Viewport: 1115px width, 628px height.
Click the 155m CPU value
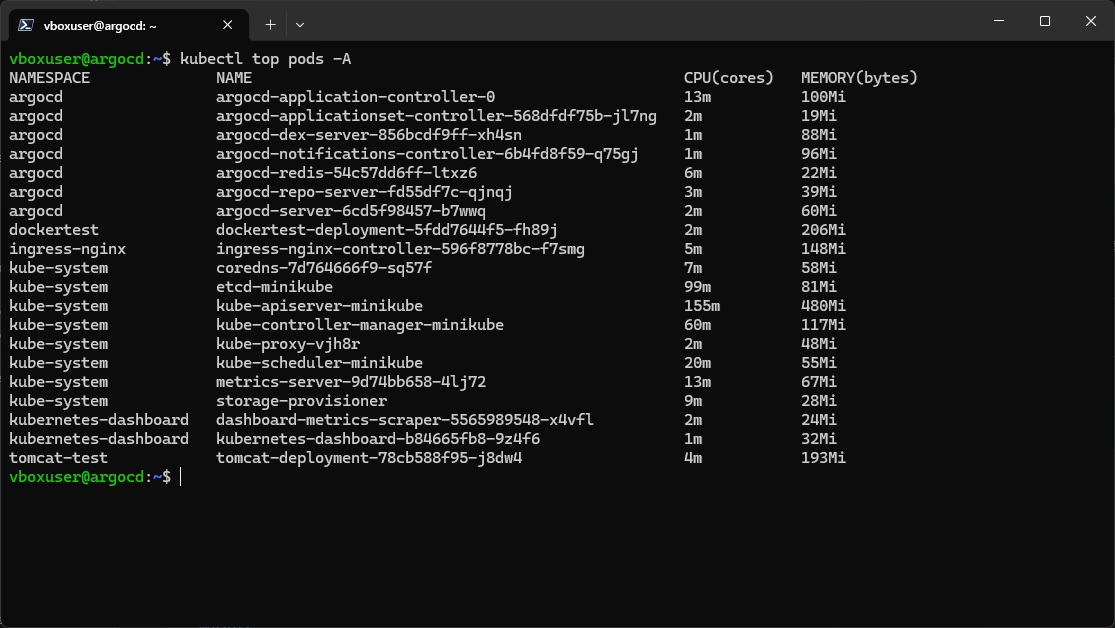pyautogui.click(x=702, y=306)
